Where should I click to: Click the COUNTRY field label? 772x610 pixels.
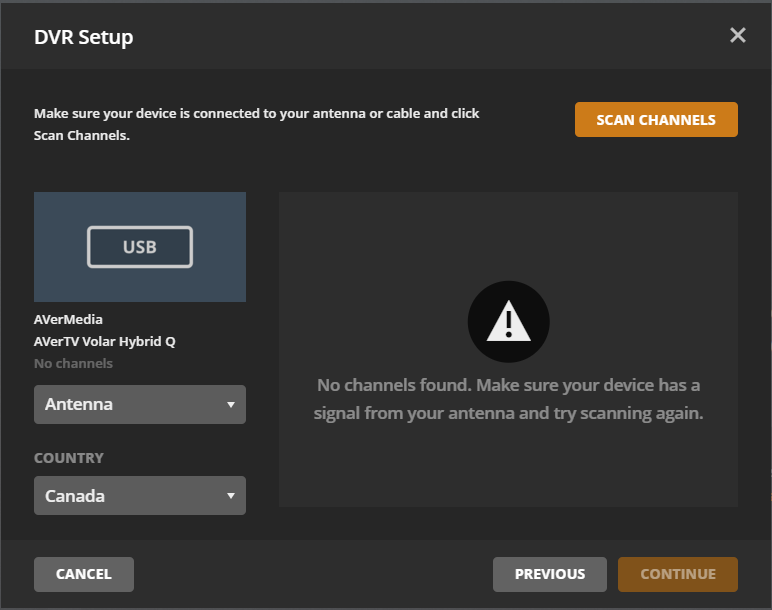tap(69, 458)
